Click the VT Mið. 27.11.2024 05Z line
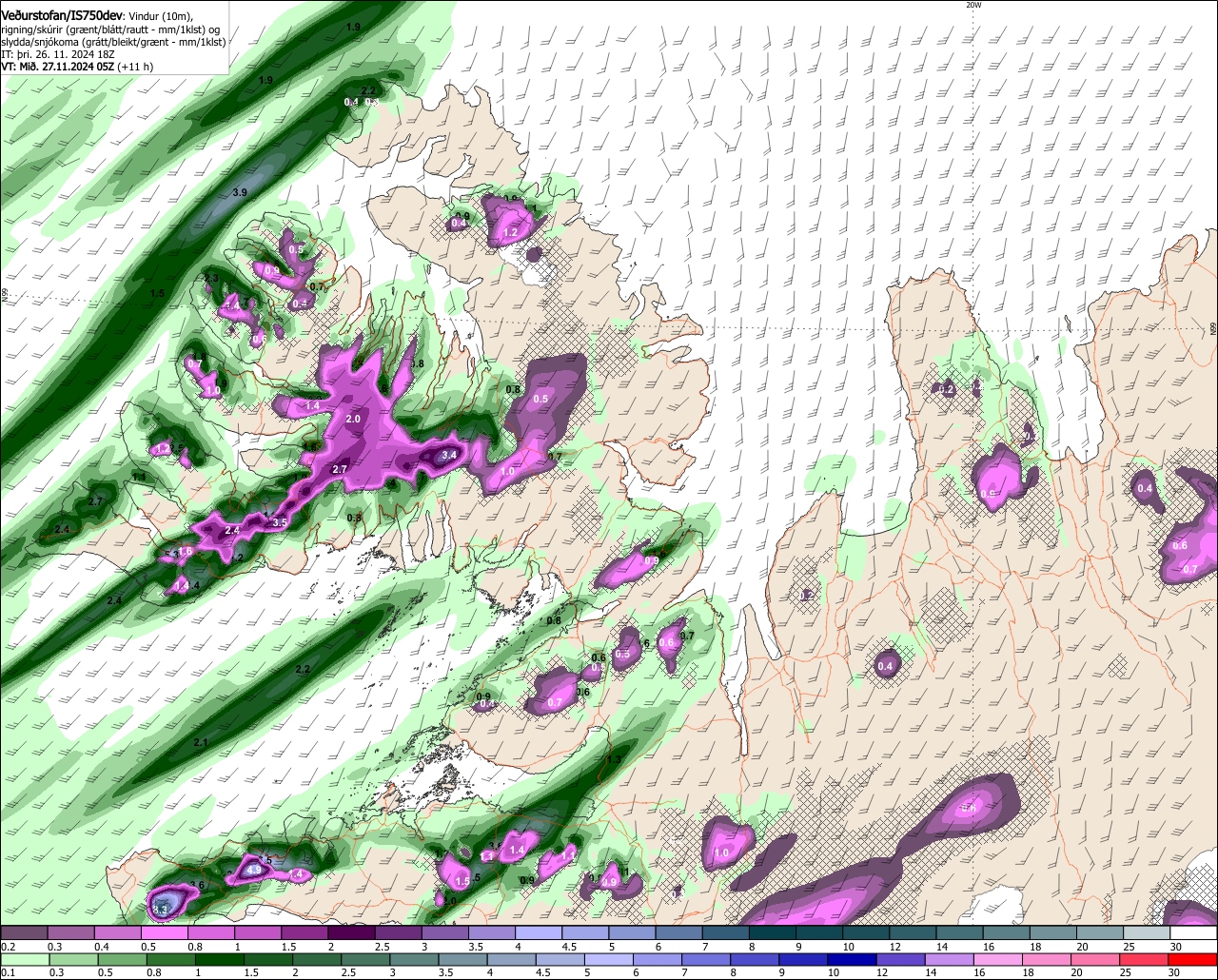 pyautogui.click(x=77, y=67)
